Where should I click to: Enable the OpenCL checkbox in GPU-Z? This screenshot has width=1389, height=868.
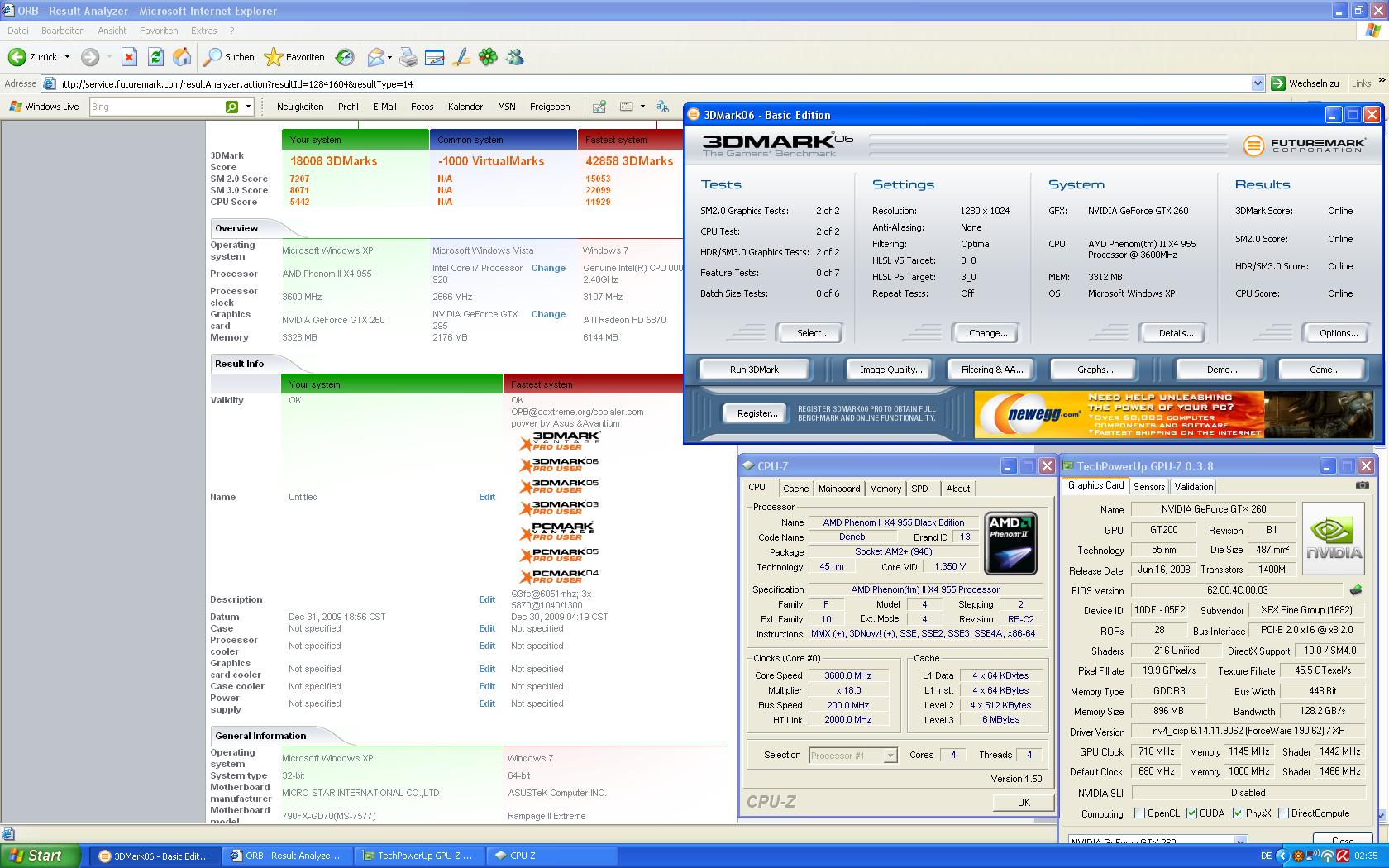(1140, 813)
